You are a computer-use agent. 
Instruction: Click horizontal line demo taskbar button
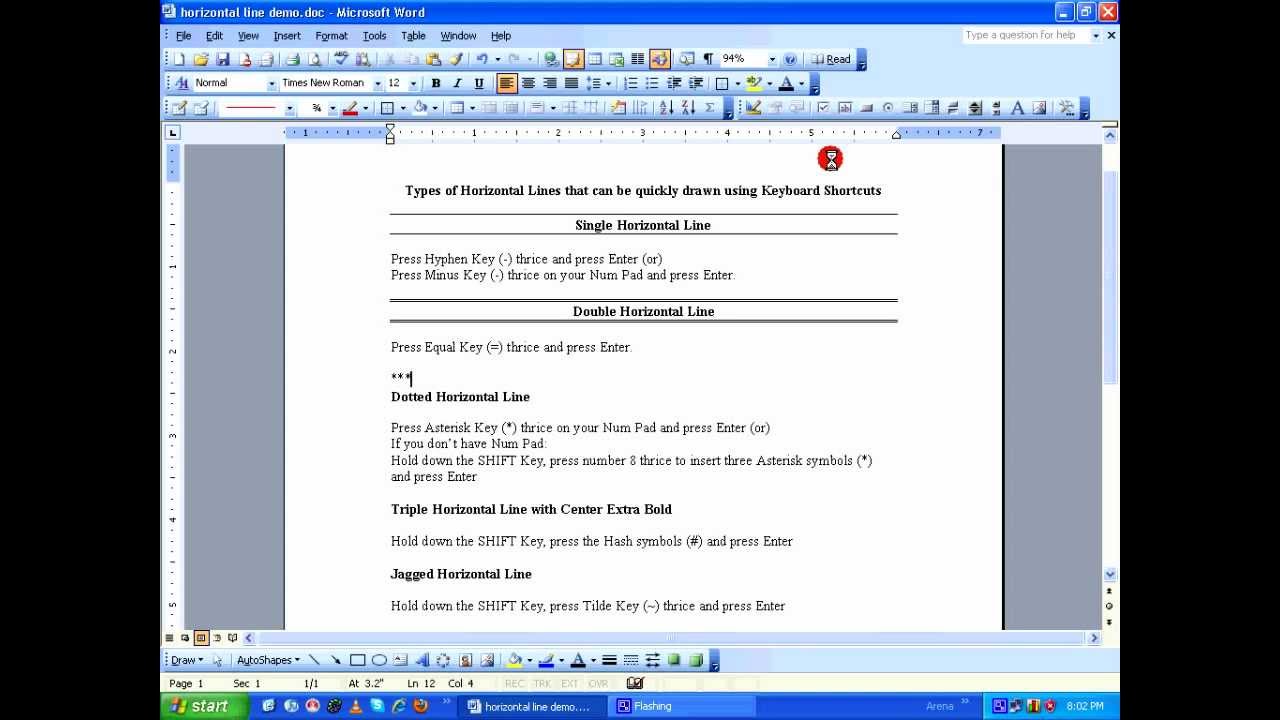533,706
